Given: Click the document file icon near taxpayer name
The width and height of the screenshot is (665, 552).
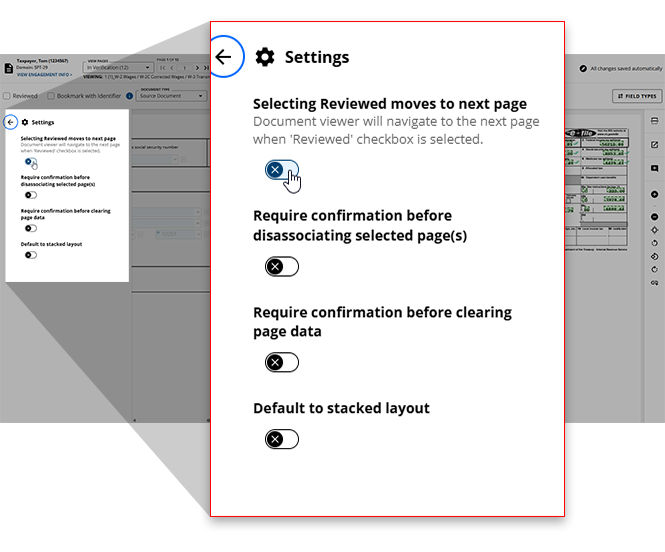Looking at the screenshot, I should click(x=8, y=68).
